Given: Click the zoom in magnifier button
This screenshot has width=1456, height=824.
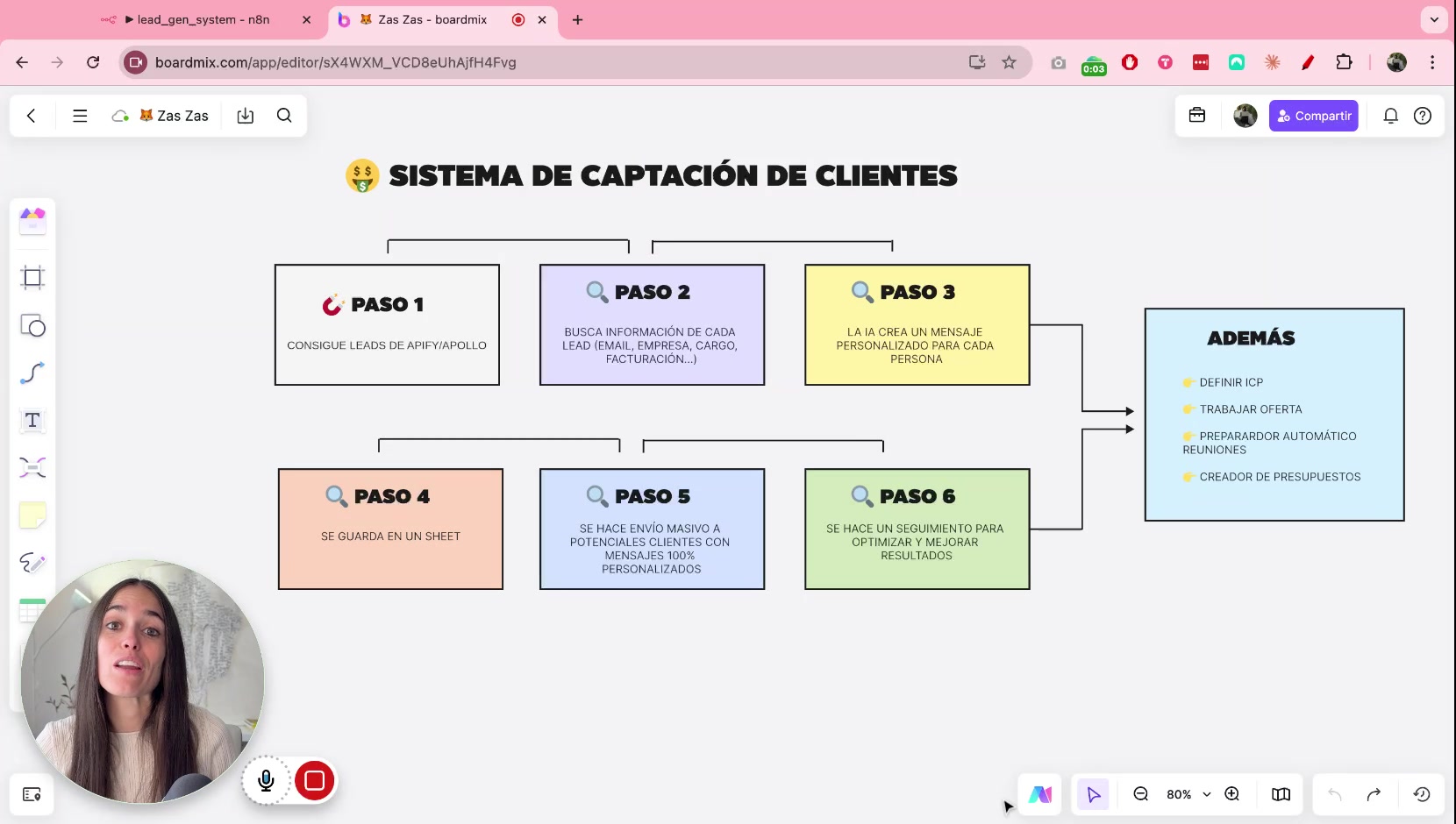Looking at the screenshot, I should (1231, 794).
